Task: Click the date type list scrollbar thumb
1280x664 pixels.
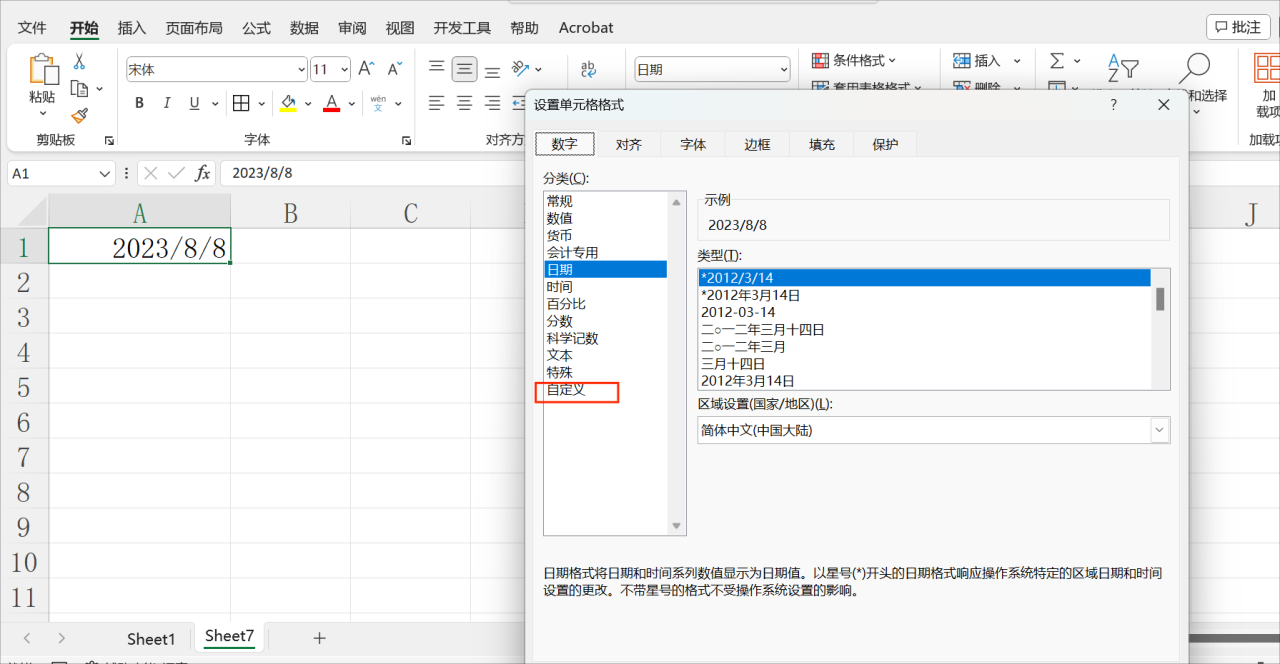Action: 1160,299
